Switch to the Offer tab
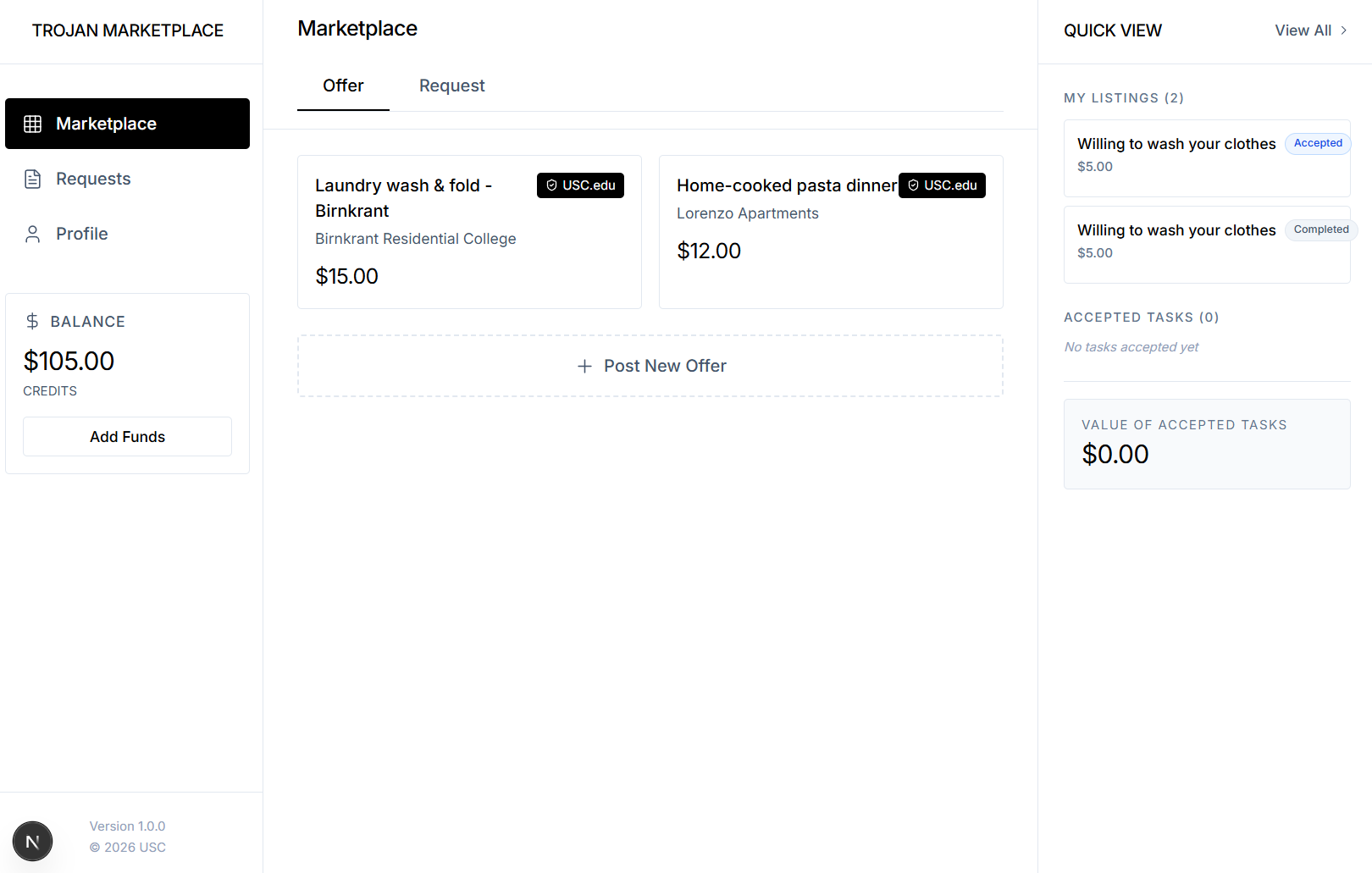 tap(343, 86)
